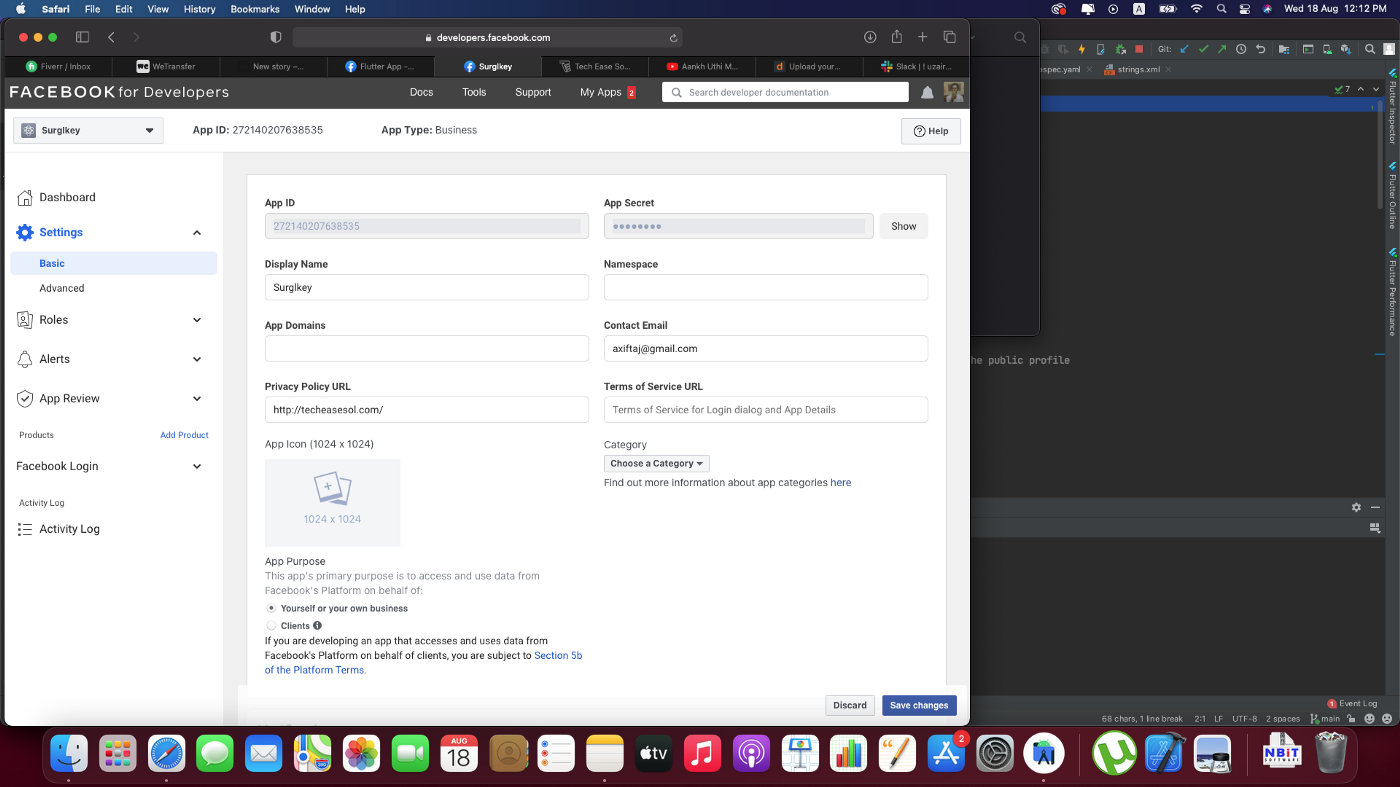Open Safari downloads icon

(870, 37)
